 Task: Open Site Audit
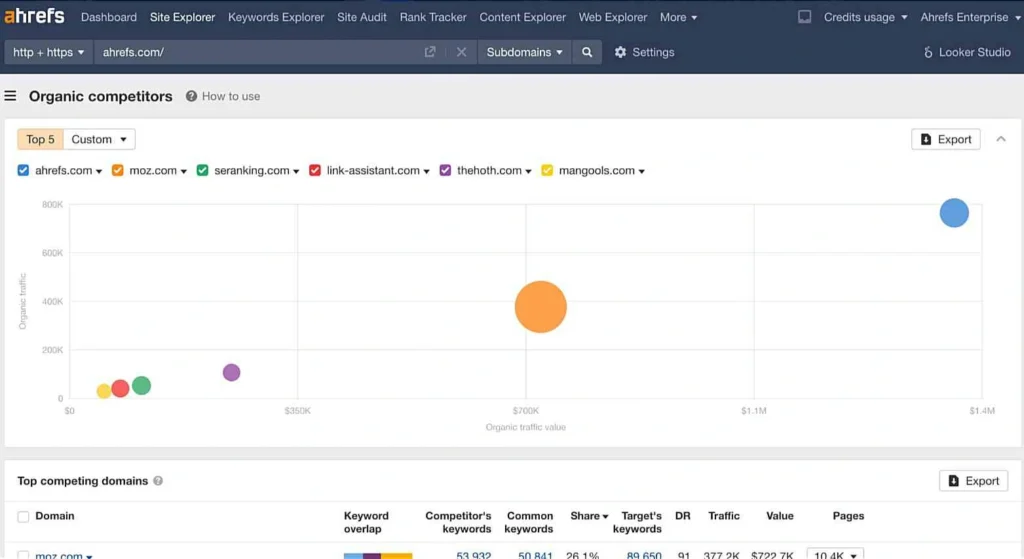tap(362, 17)
